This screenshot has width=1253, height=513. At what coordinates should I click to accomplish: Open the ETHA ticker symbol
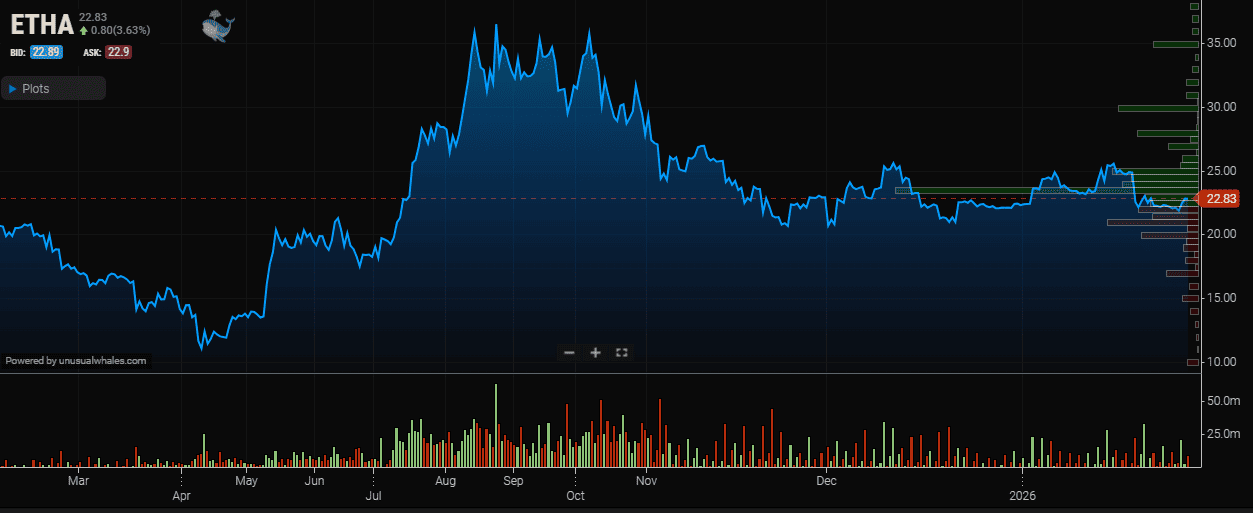point(41,24)
